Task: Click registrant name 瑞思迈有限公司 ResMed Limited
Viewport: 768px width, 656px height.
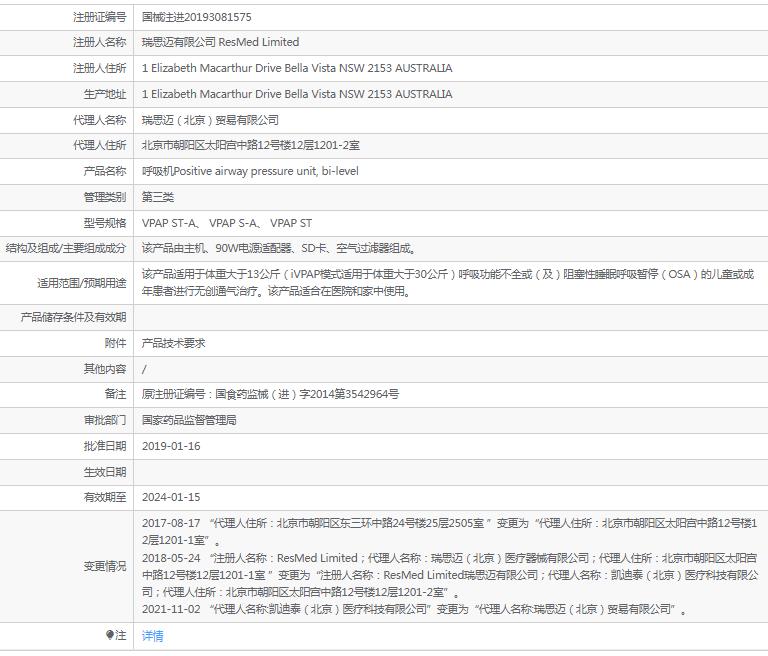Action: point(220,42)
